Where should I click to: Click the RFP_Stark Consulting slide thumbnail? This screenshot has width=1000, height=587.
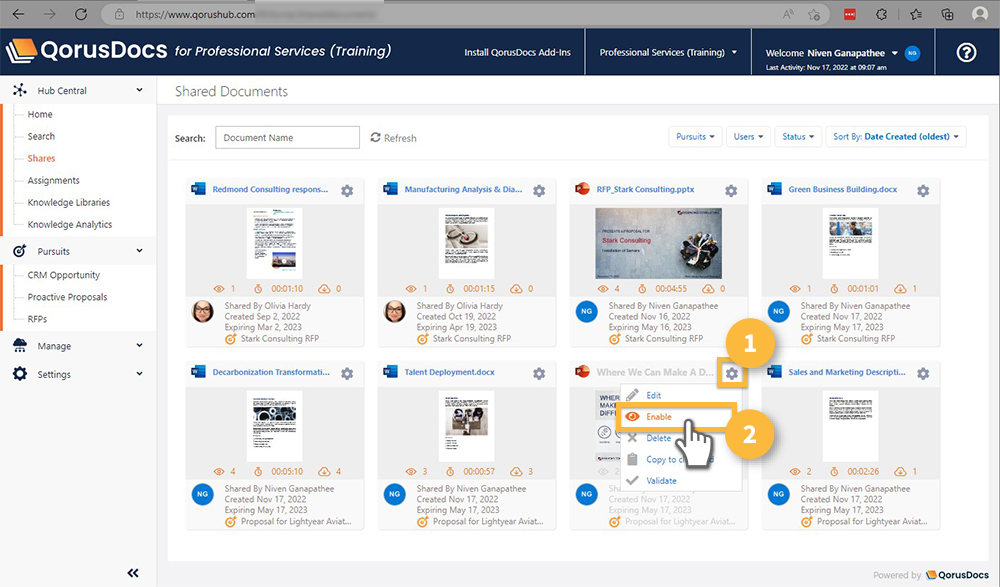pyautogui.click(x=658, y=243)
